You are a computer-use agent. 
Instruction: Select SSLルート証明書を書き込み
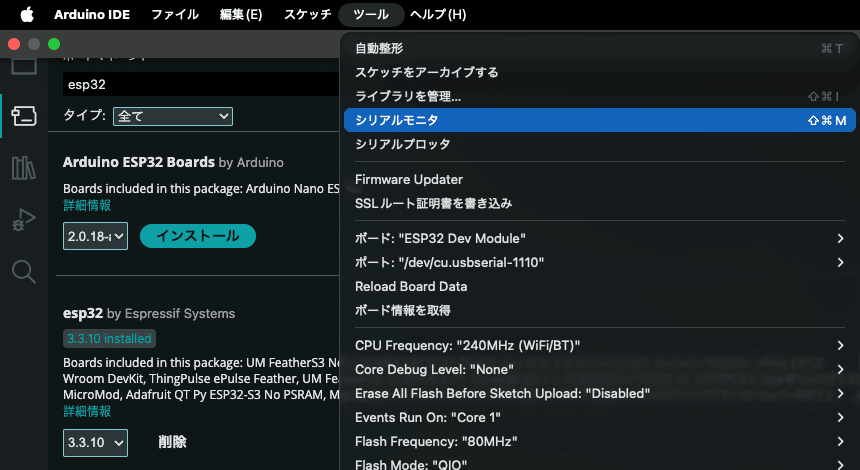599,203
